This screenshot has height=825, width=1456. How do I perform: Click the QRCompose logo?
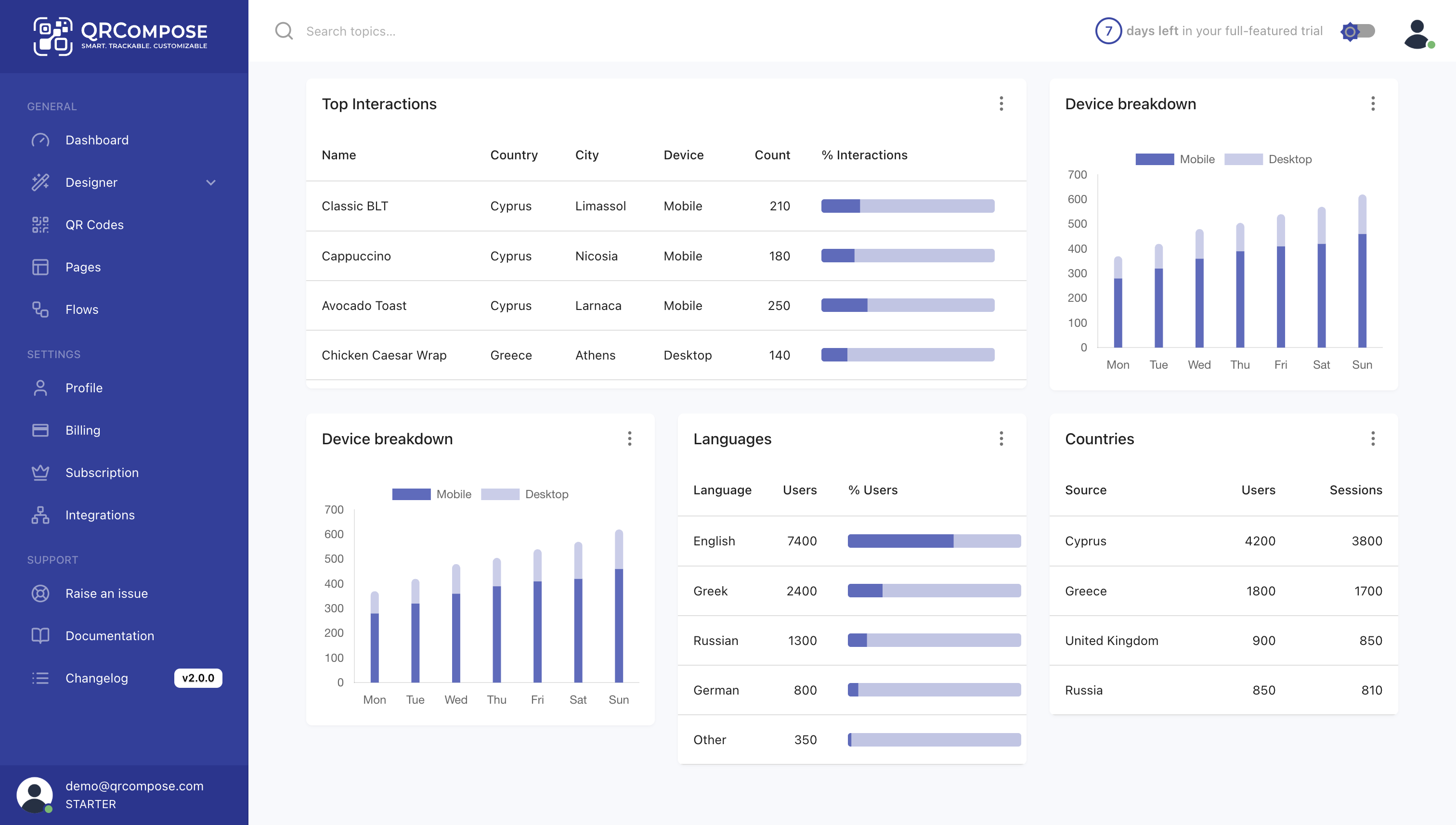point(120,35)
